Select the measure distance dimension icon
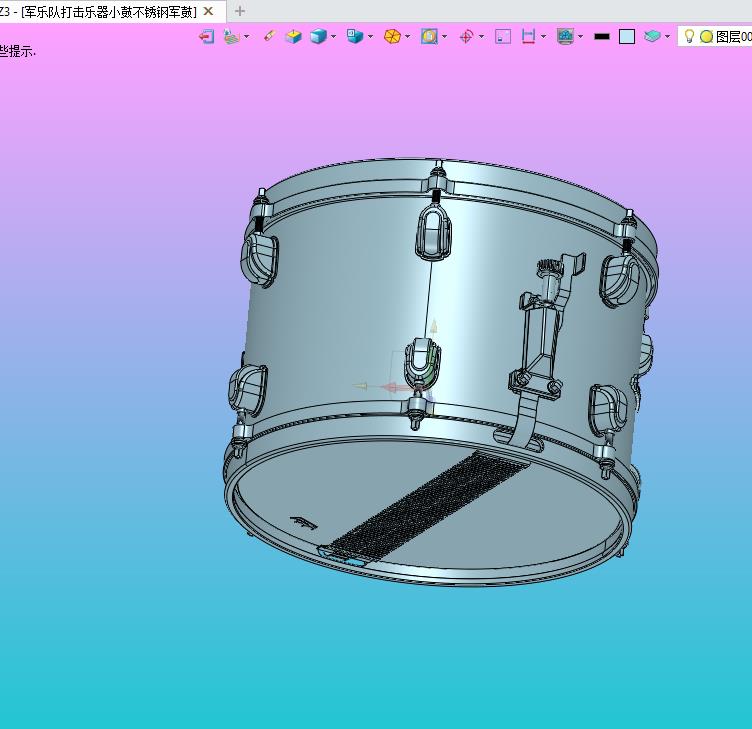The image size is (752, 729). tap(528, 36)
